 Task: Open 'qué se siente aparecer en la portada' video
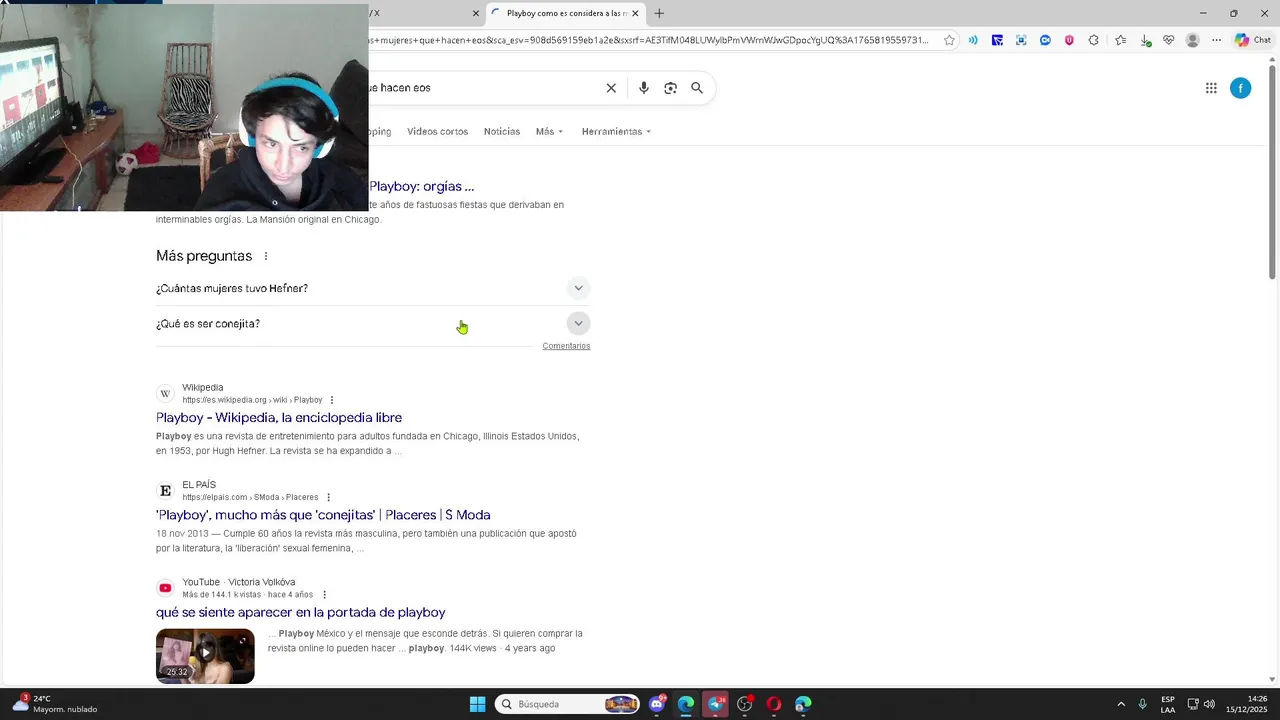coord(301,612)
